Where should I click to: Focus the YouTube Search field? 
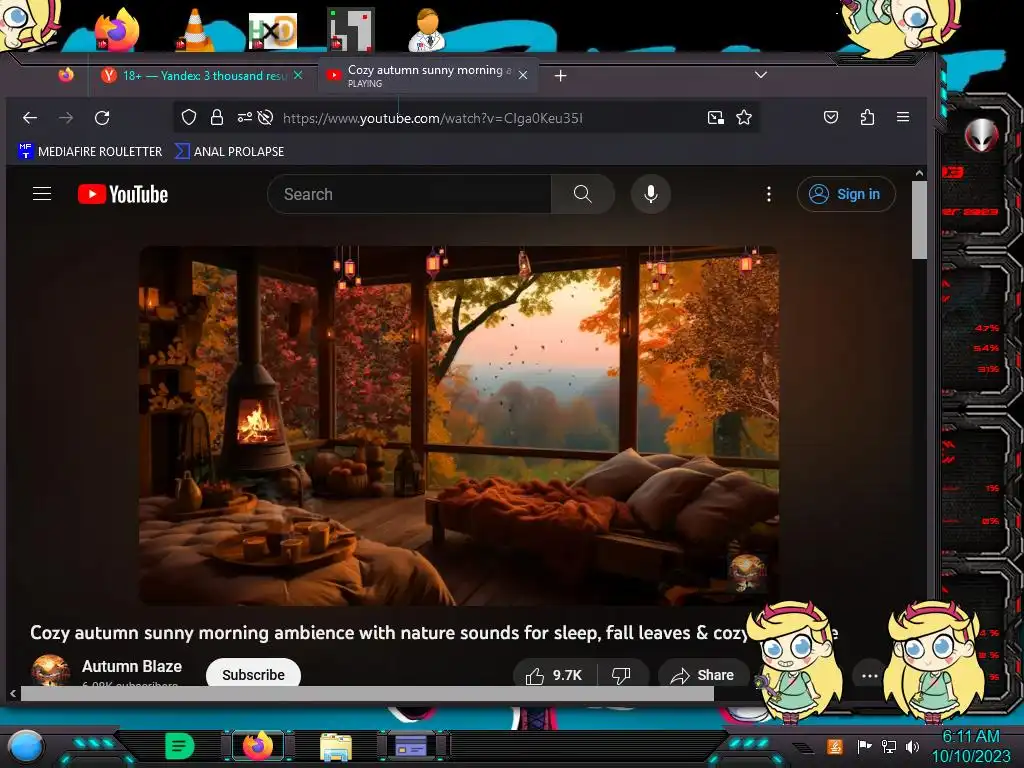(x=409, y=194)
